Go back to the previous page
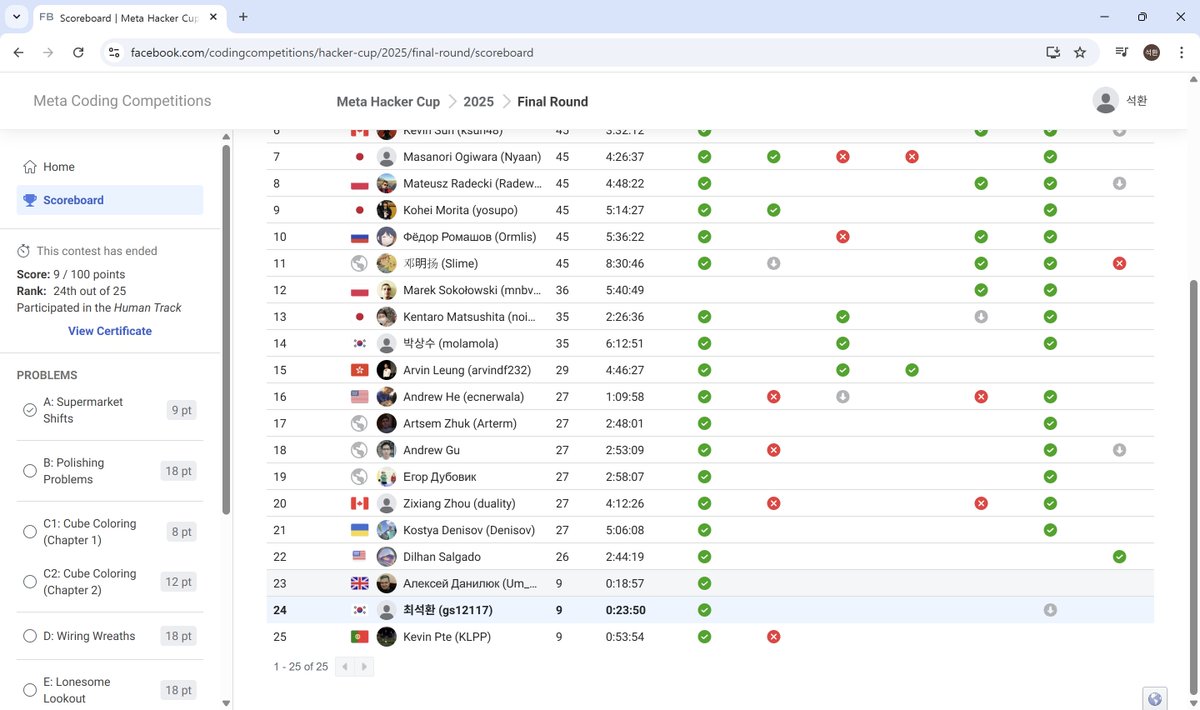 click(x=18, y=52)
